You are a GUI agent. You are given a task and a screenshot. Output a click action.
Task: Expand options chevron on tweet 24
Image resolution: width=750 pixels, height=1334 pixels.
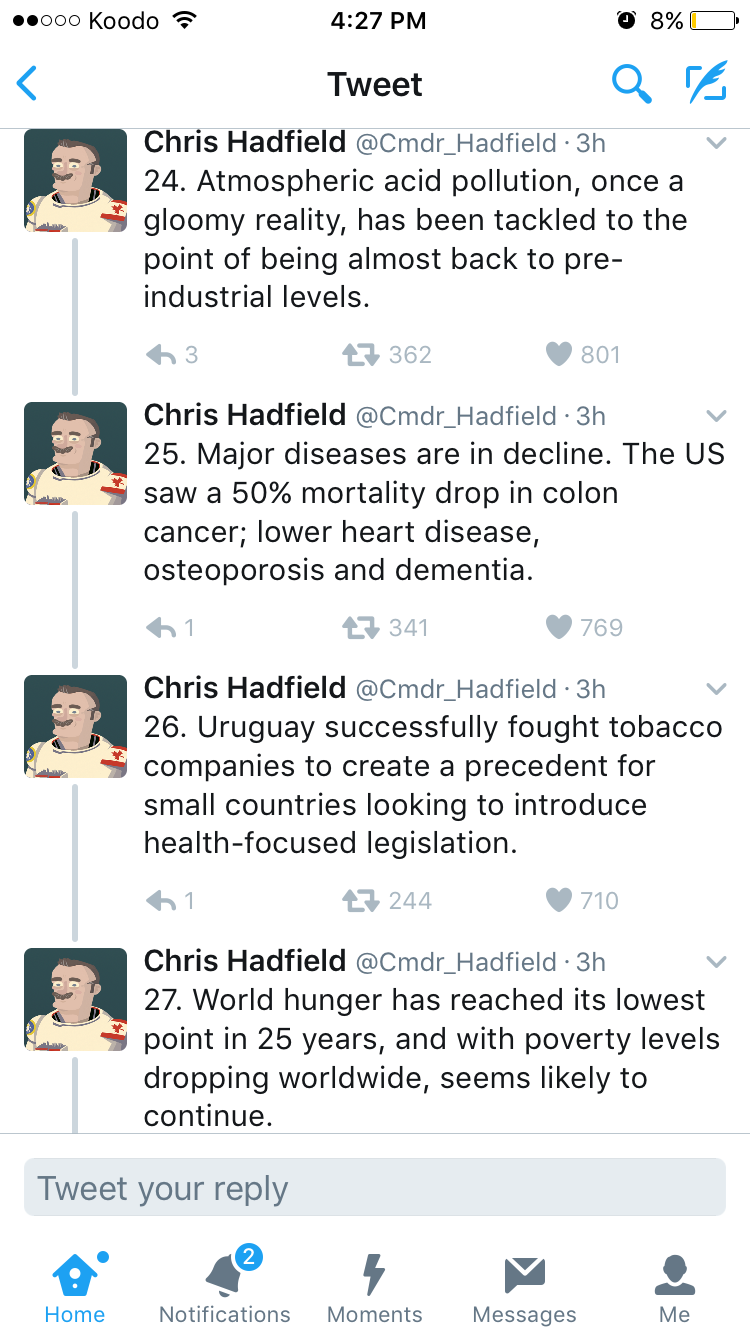[716, 144]
